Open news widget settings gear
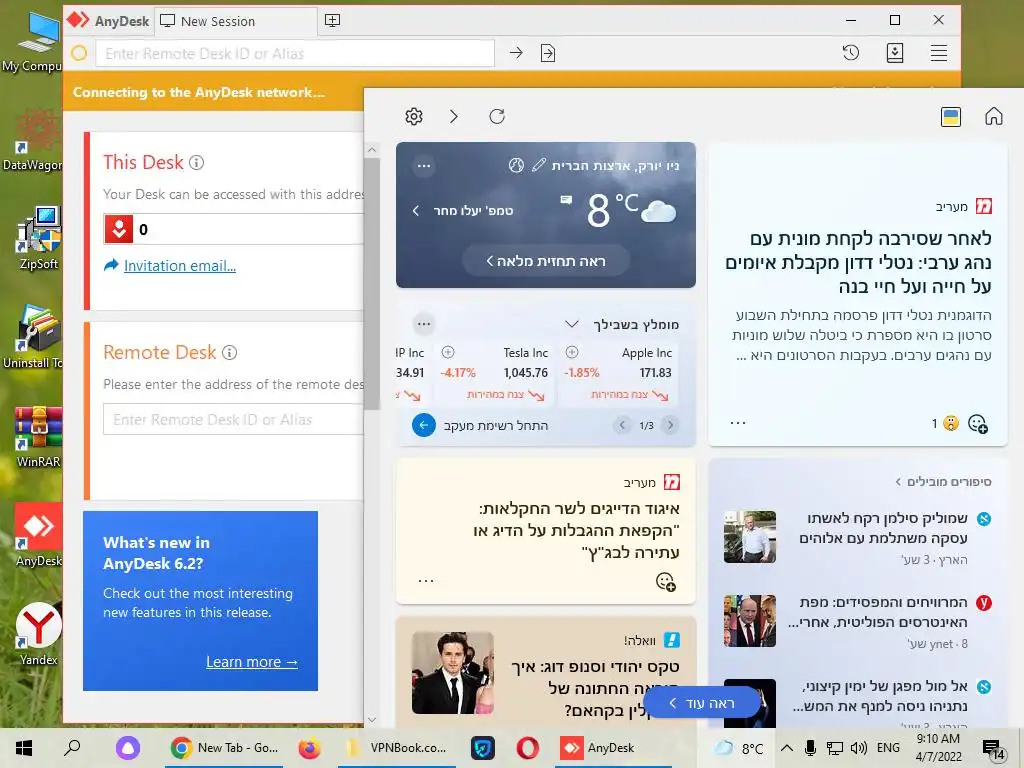The height and width of the screenshot is (768, 1024). [414, 116]
